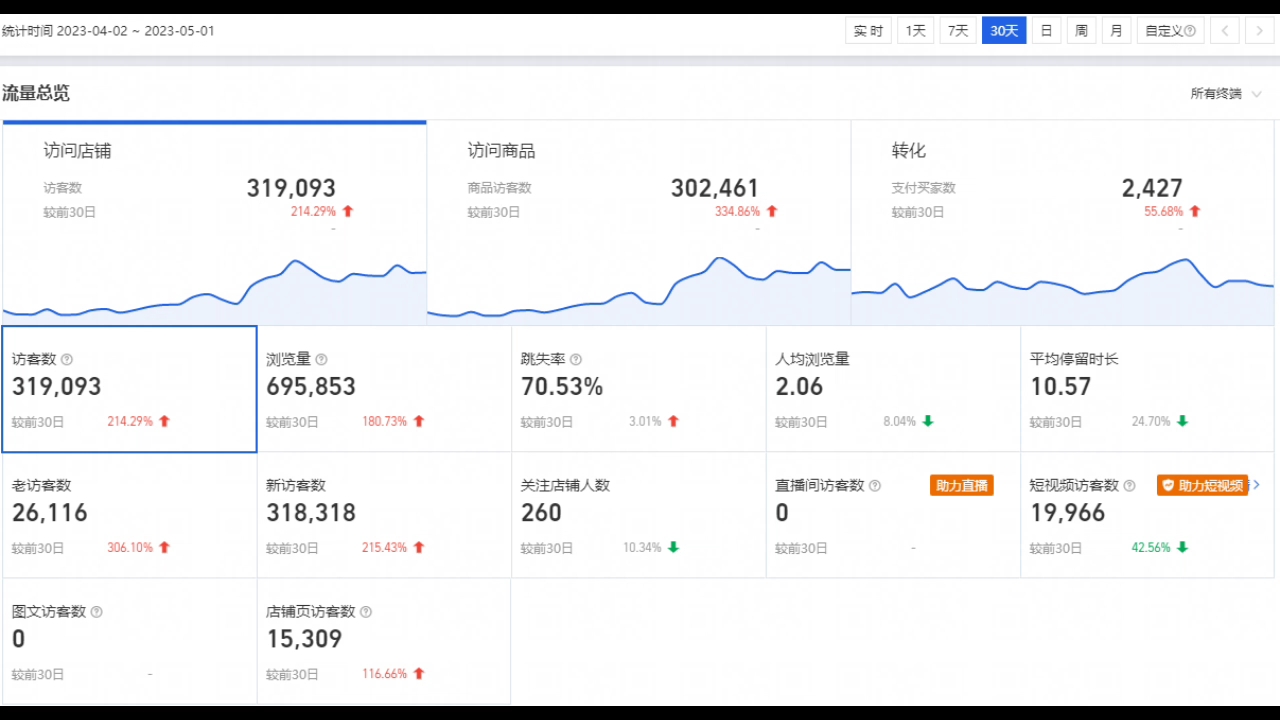Click the 短视频访客数 value 19,966
The image size is (1280, 720).
[x=1068, y=513]
